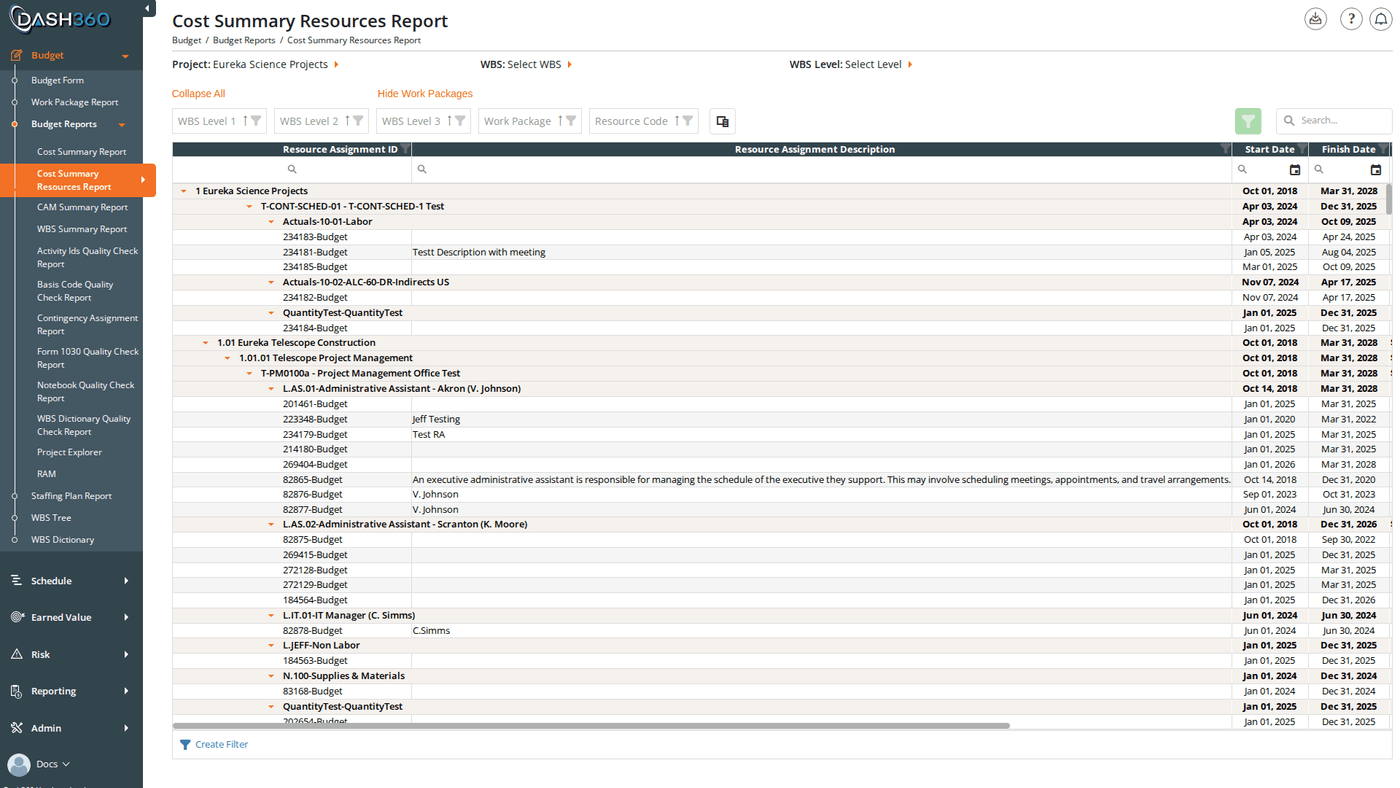Click the filter icon on WBS Level 1 group
The width and height of the screenshot is (1400, 788).
coord(257,121)
